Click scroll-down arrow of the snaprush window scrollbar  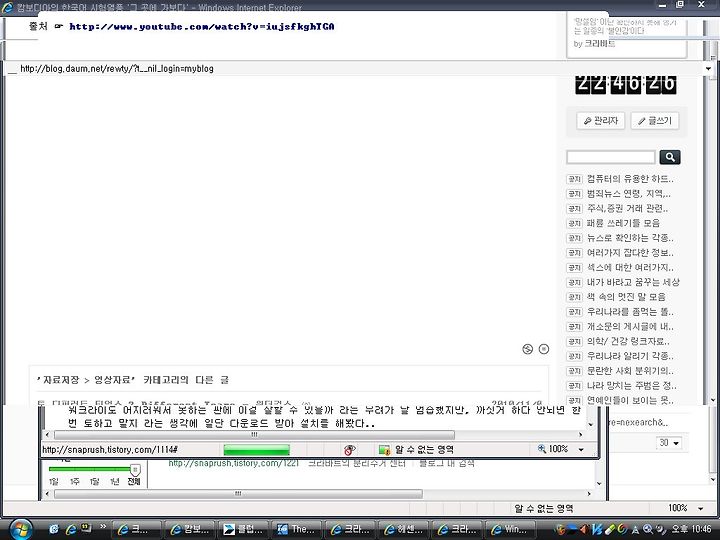point(591,424)
